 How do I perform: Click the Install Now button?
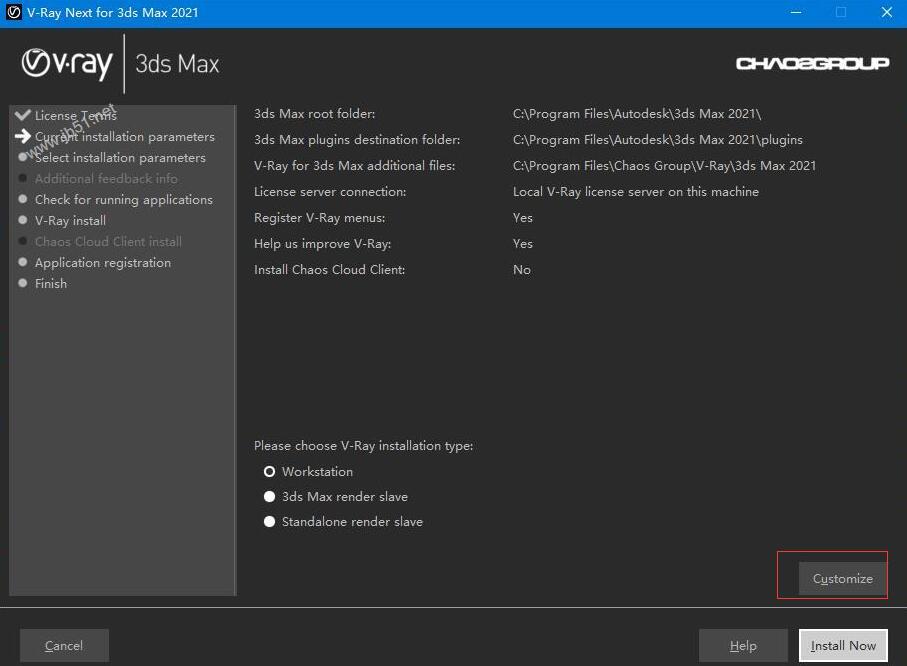843,645
